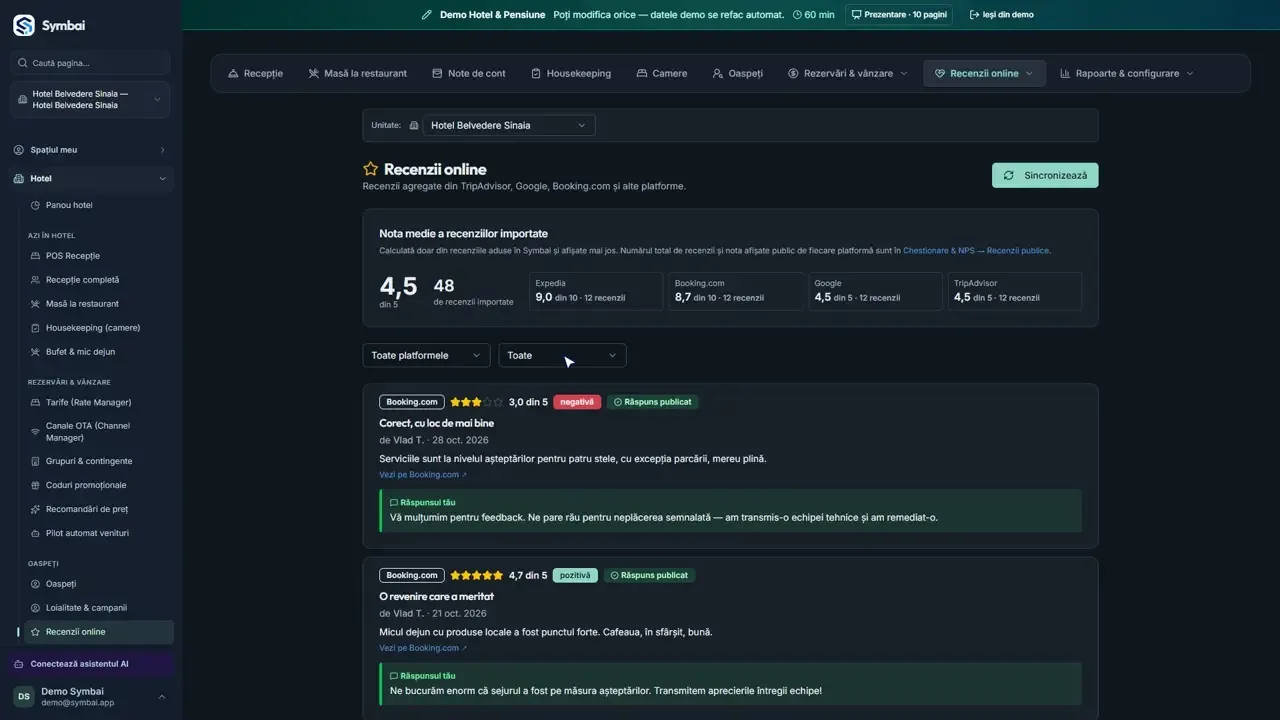1280x720 pixels.
Task: Open Vezi pe Booking.com link under Vlad T. 28 oct.
Action: [423, 475]
